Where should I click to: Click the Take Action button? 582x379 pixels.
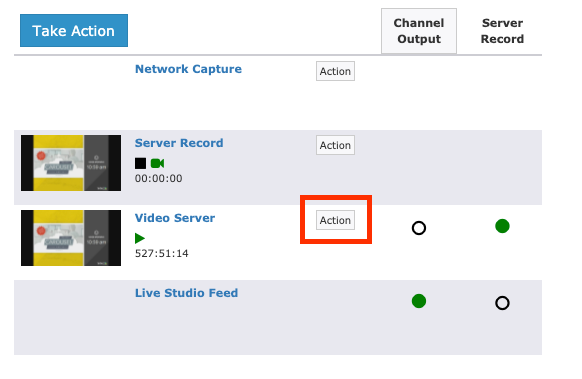click(x=74, y=31)
